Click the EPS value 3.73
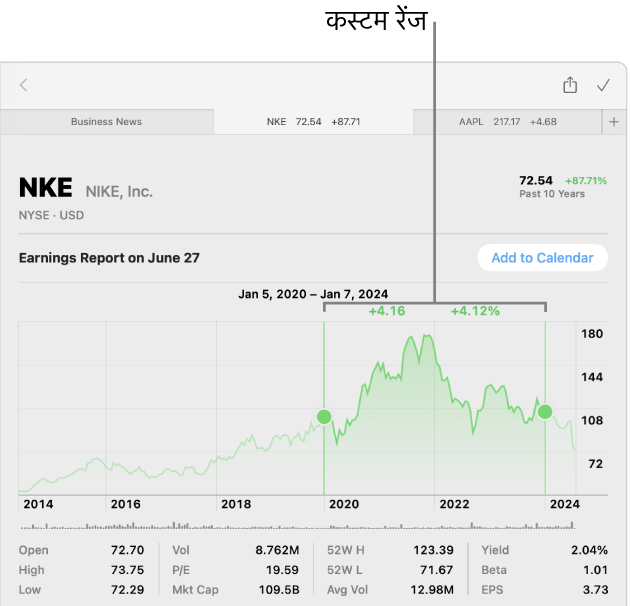The image size is (630, 606). 595,590
